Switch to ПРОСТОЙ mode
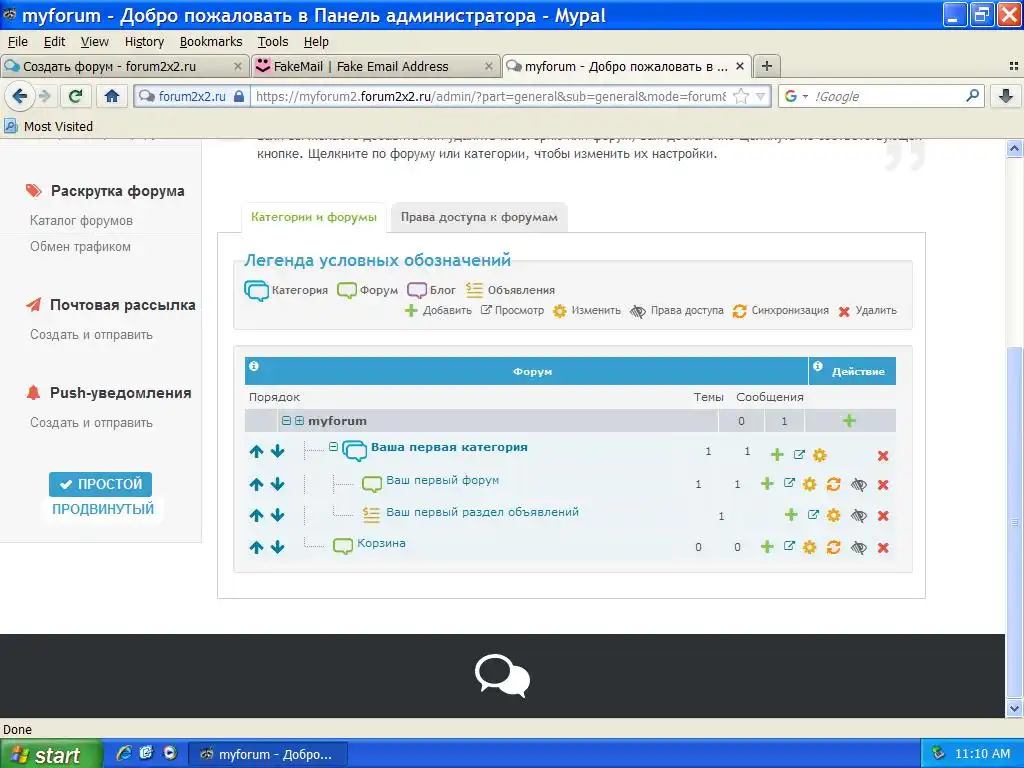The height and width of the screenshot is (768, 1024). pos(101,485)
